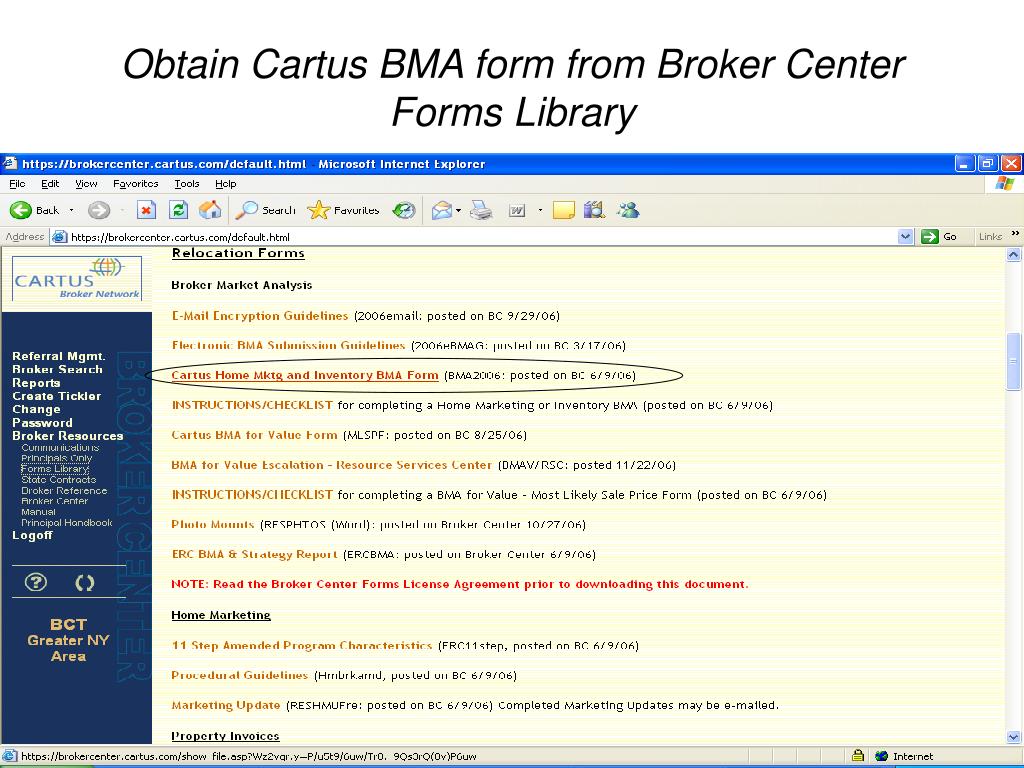Click the refresh arrows icon in sidebar
Viewport: 1024px width, 768px height.
[x=85, y=583]
